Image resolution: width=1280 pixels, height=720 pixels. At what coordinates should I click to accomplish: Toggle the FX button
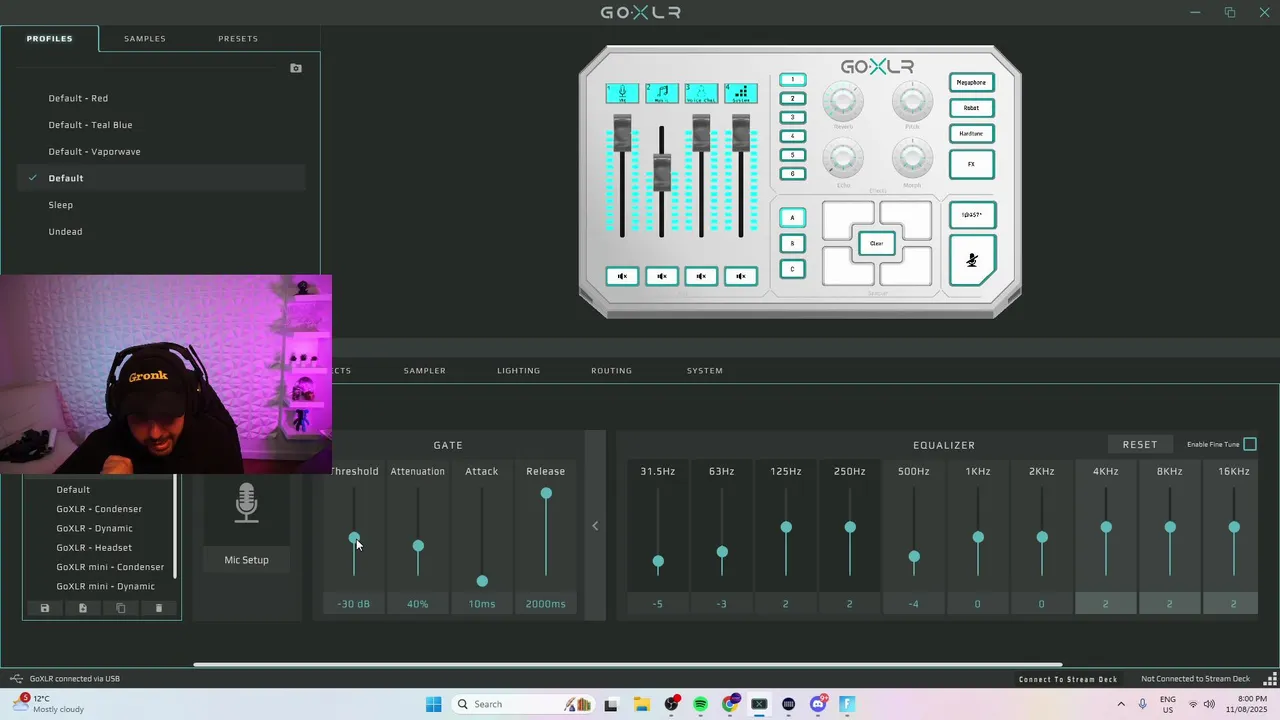[971, 164]
